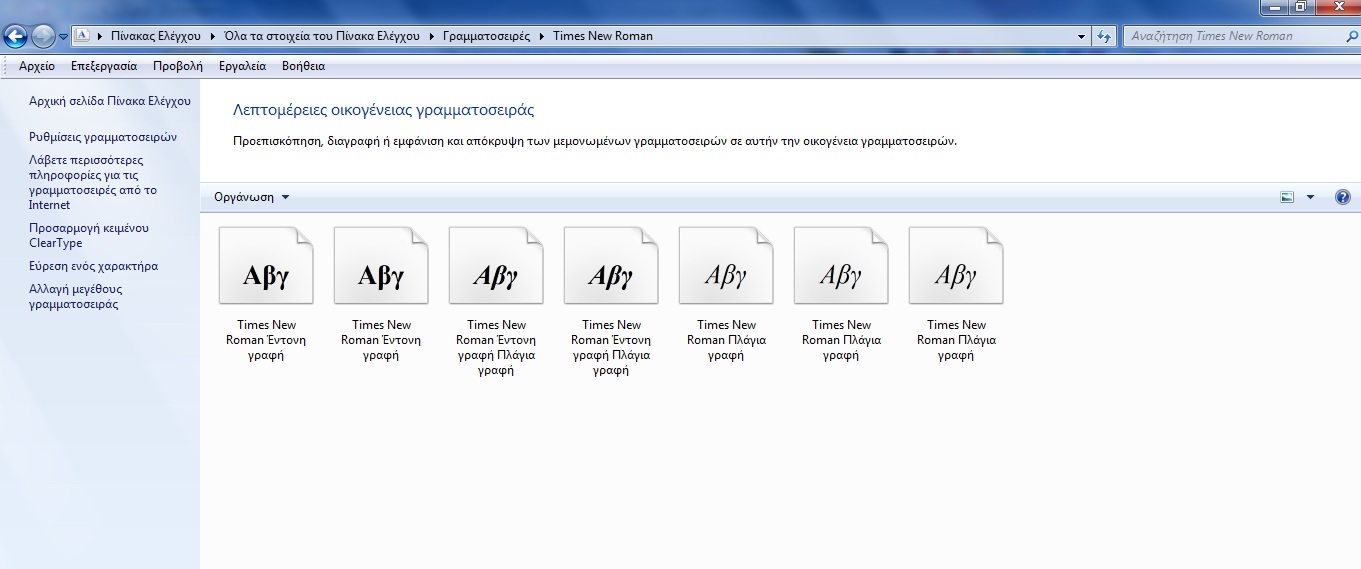
Task: Expand the arrow before Πίνακας Ελέγχου breadcrumb
Action: (x=100, y=36)
